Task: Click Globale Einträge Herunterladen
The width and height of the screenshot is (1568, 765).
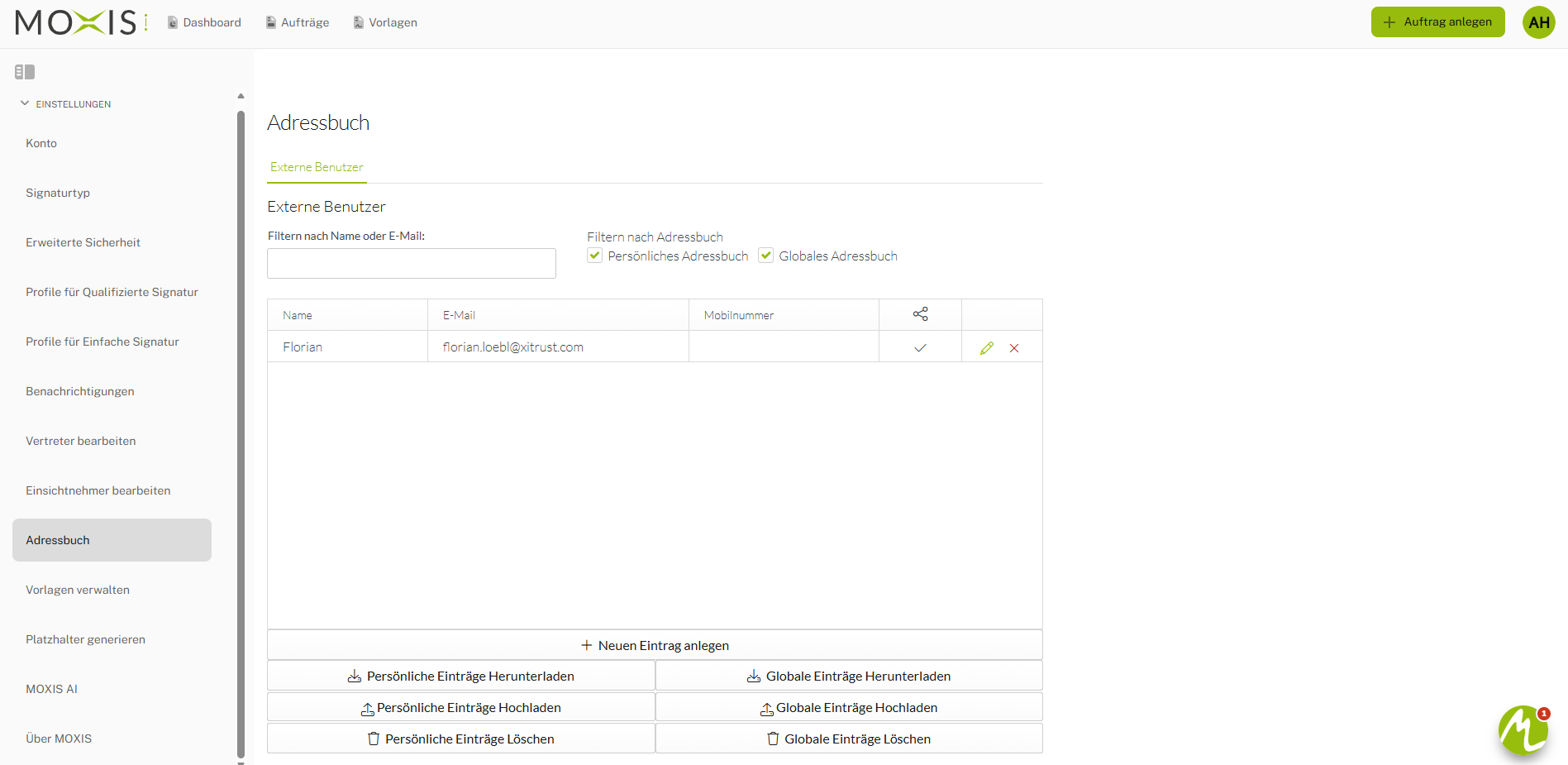Action: [849, 677]
